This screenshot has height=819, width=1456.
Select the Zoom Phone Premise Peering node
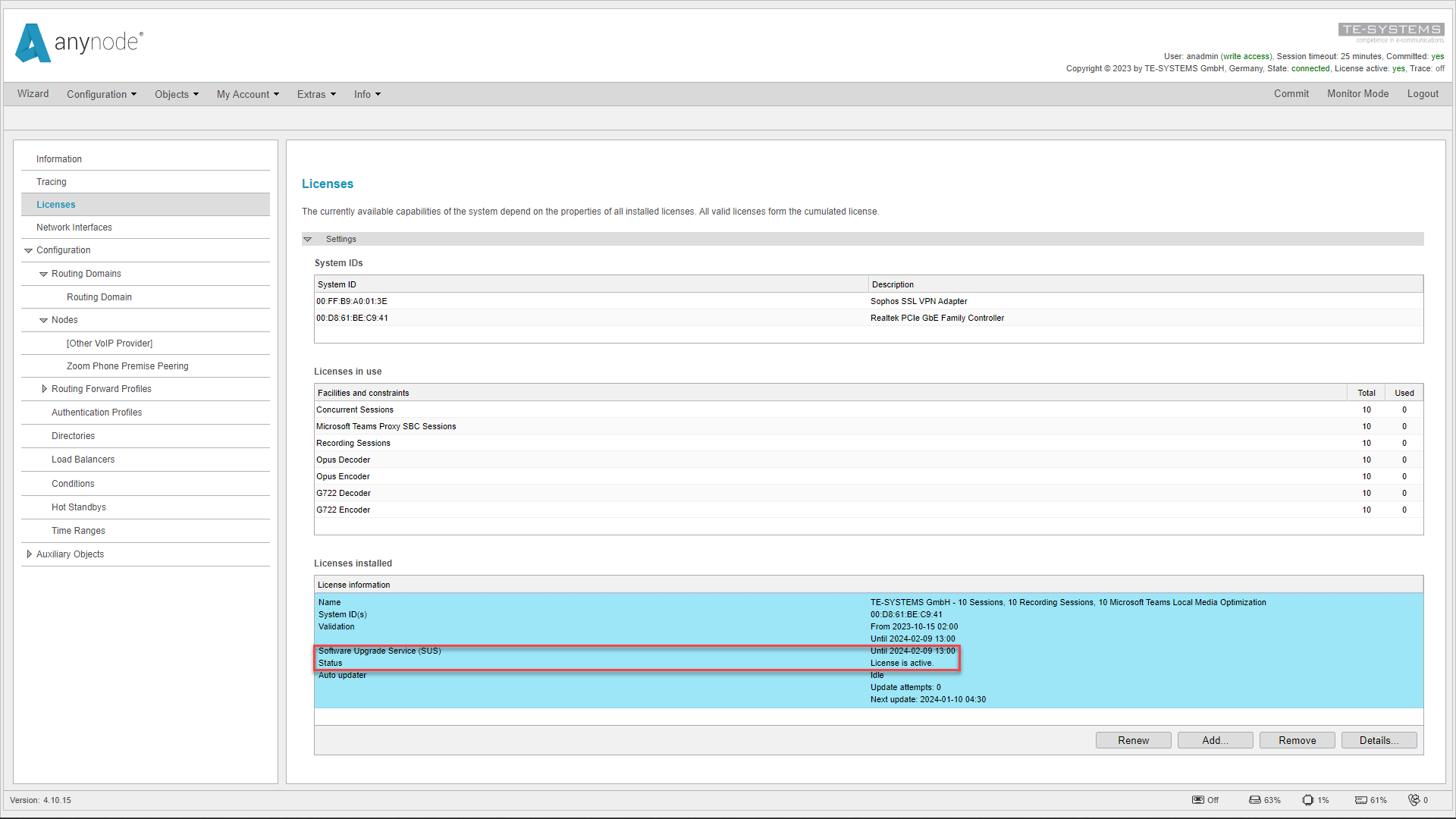click(127, 366)
